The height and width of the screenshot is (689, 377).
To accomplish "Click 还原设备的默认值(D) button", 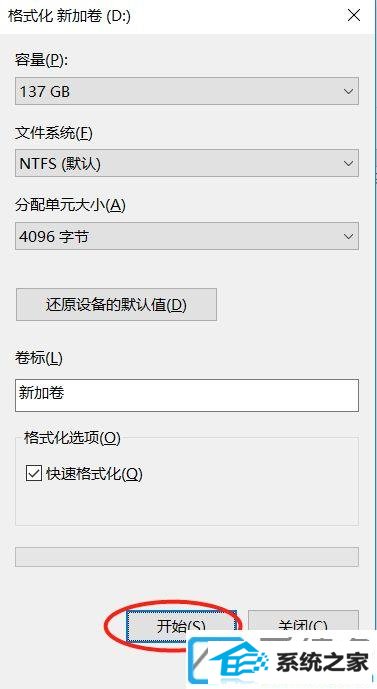I will click(x=116, y=305).
